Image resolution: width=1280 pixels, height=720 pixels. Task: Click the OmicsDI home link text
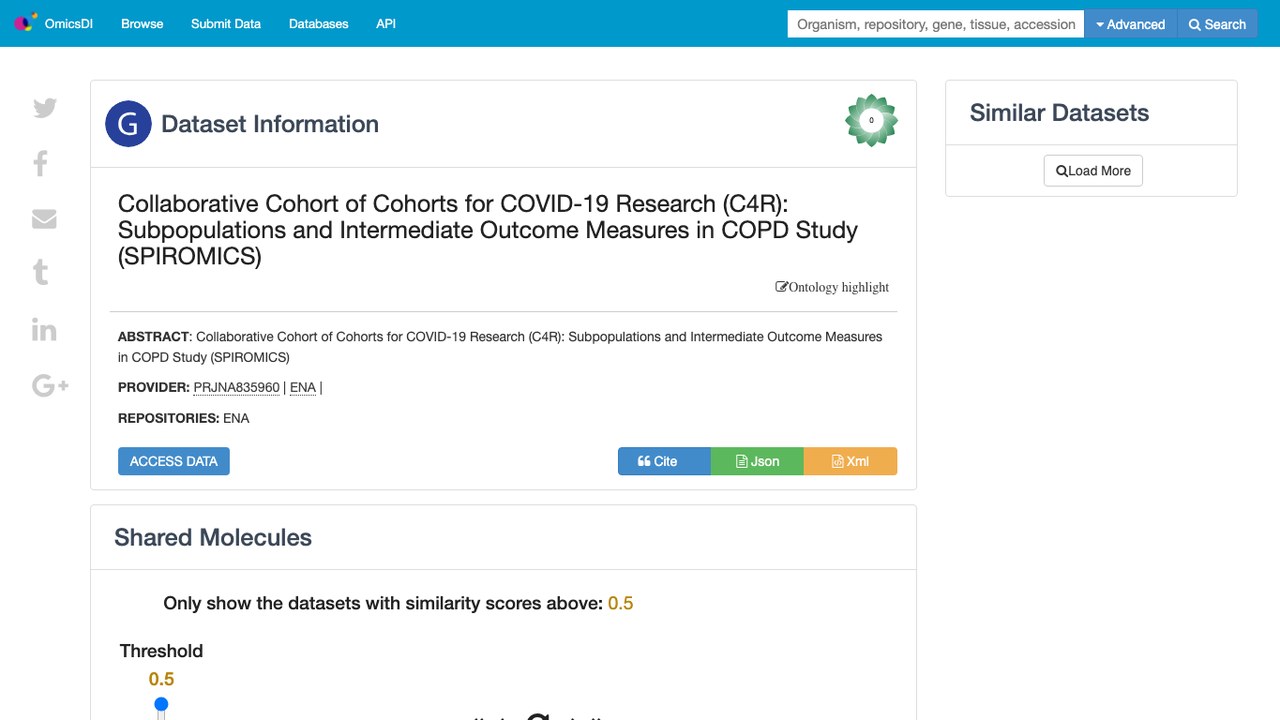[x=69, y=24]
